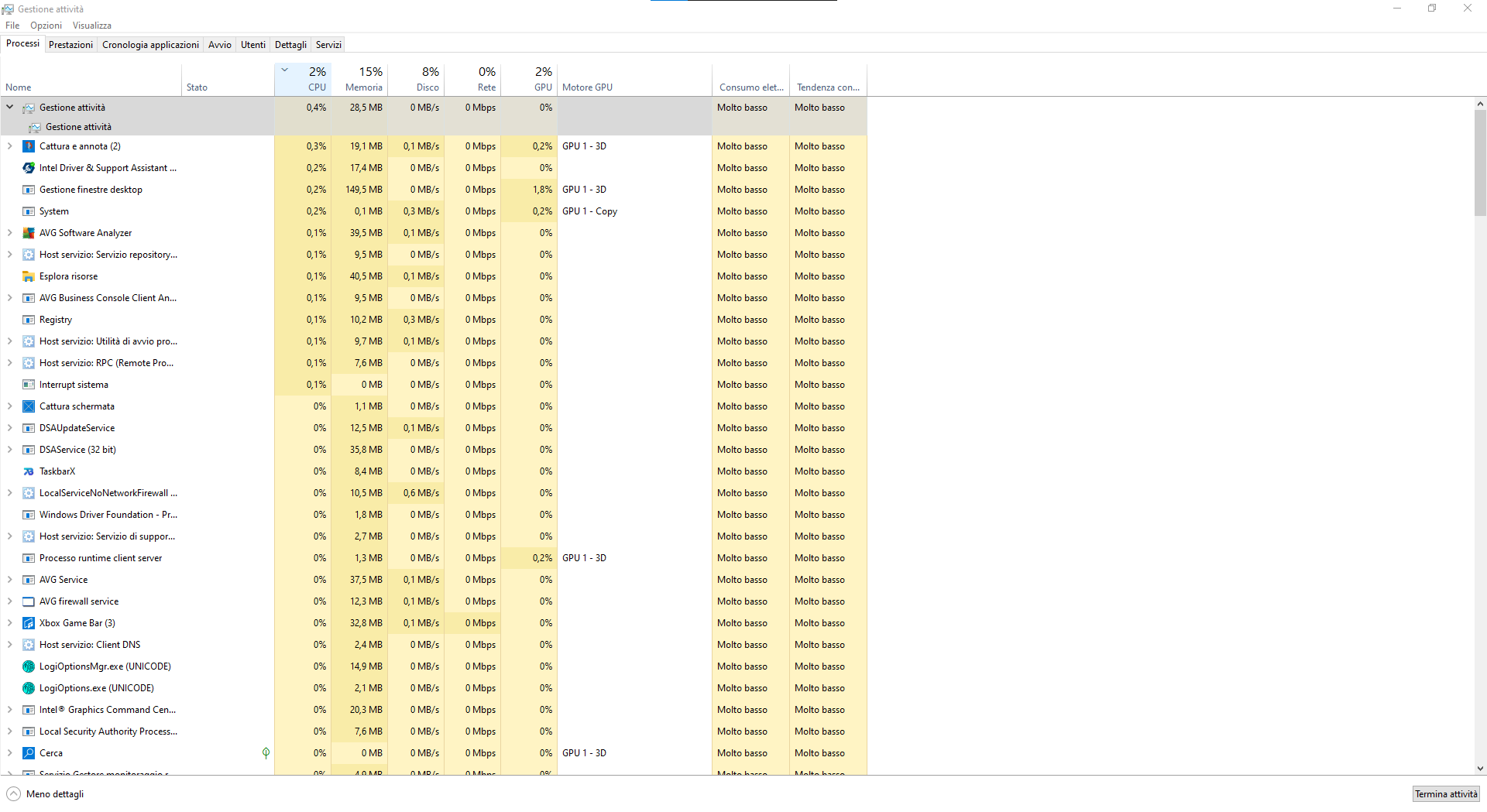
Task: Click the scrollbar up arrow
Action: pos(1480,104)
